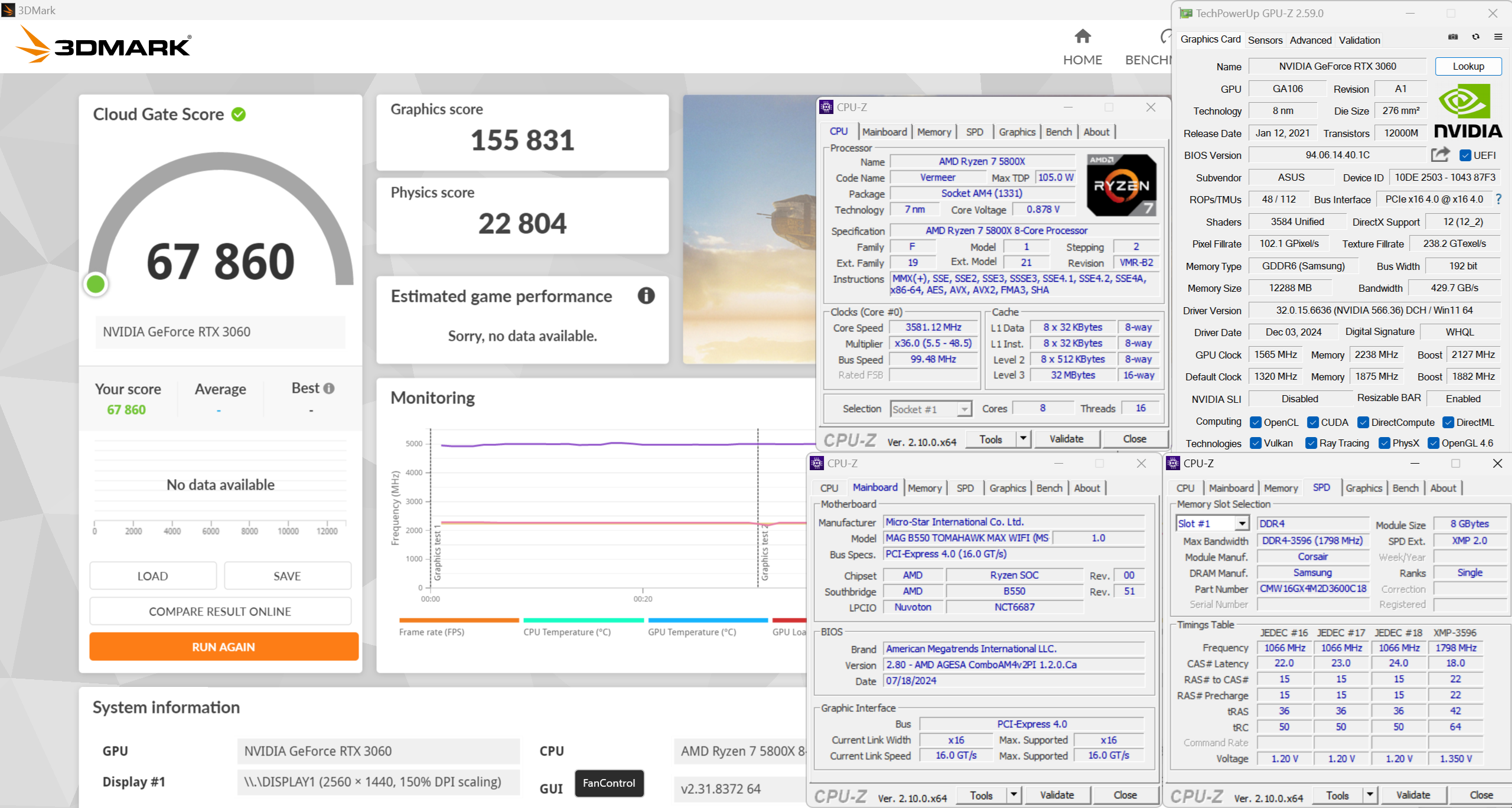Click the info icon next to Best
The width and height of the screenshot is (1512, 808).
pos(329,388)
